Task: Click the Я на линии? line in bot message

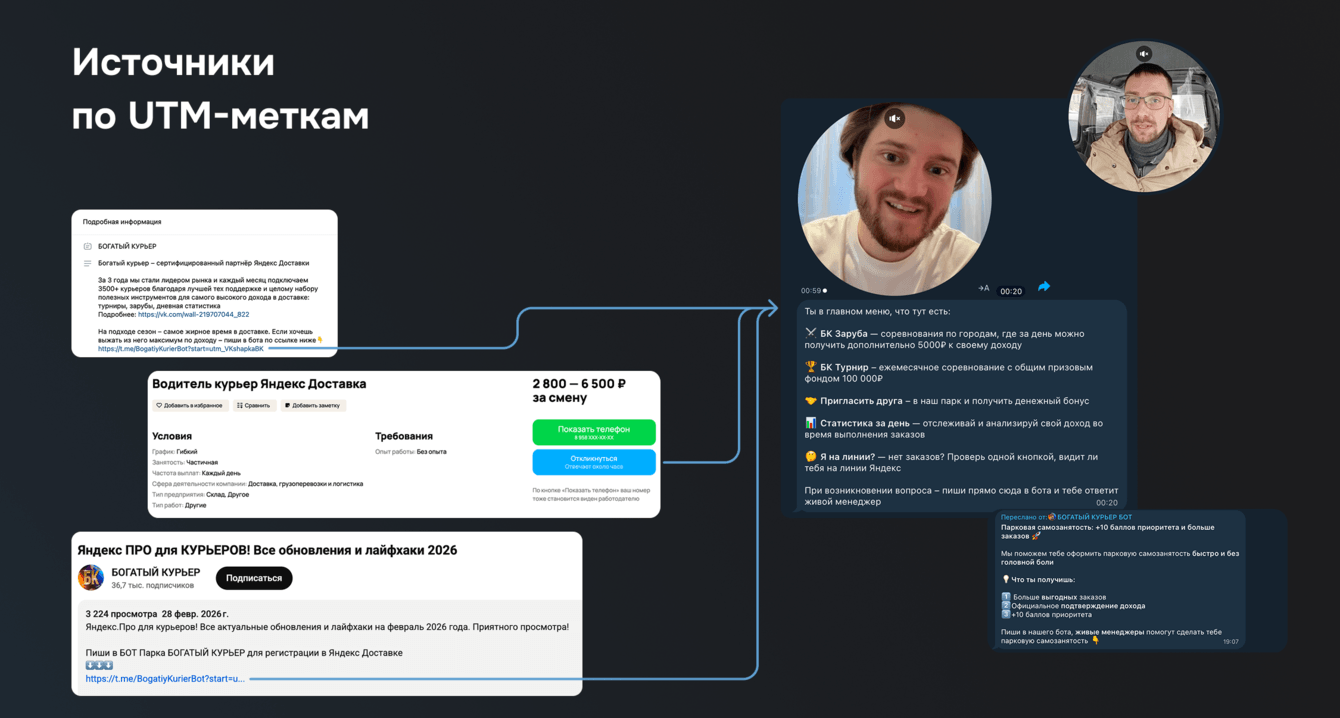Action: tap(951, 462)
